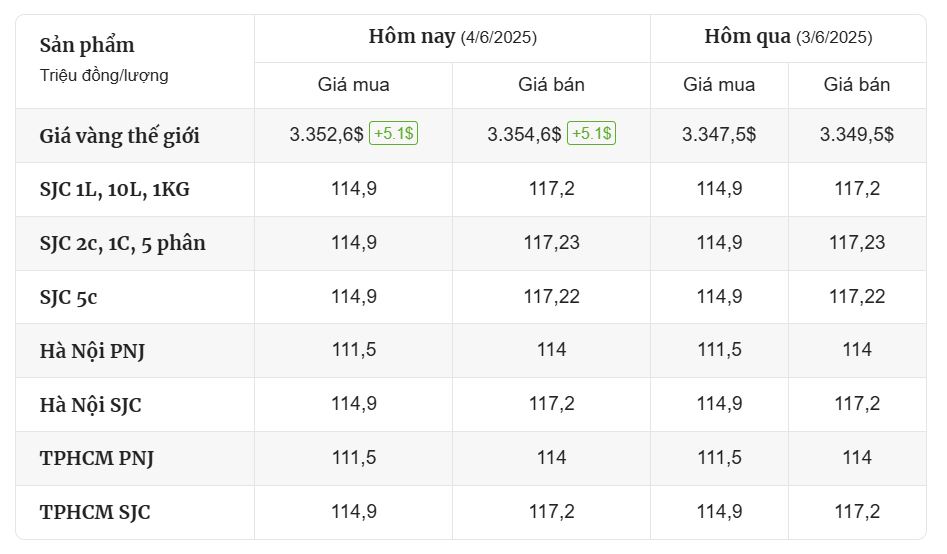Select the Hà Nội SJC row label
This screenshot has width=947, height=554.
tap(91, 405)
